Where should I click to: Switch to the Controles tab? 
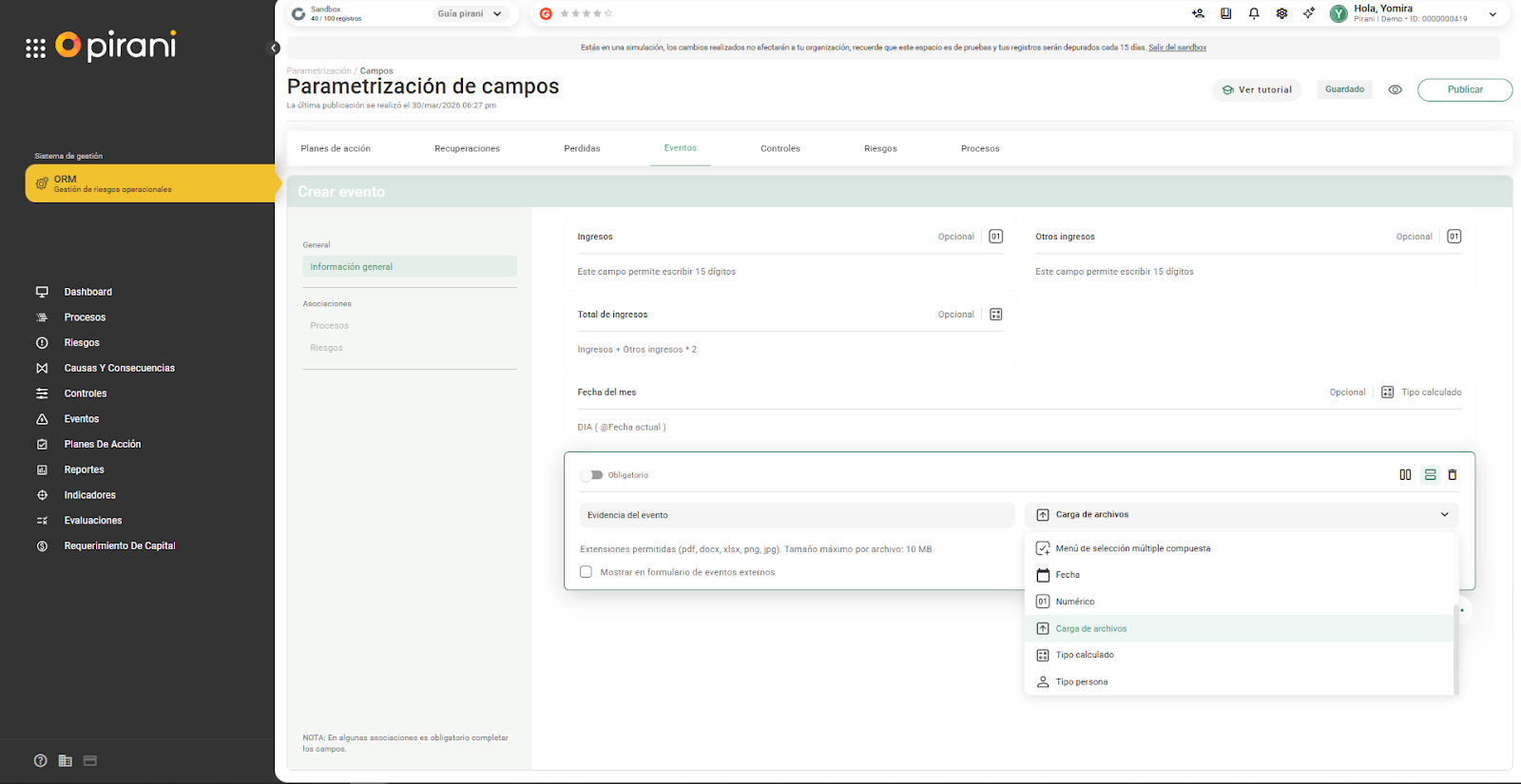780,148
